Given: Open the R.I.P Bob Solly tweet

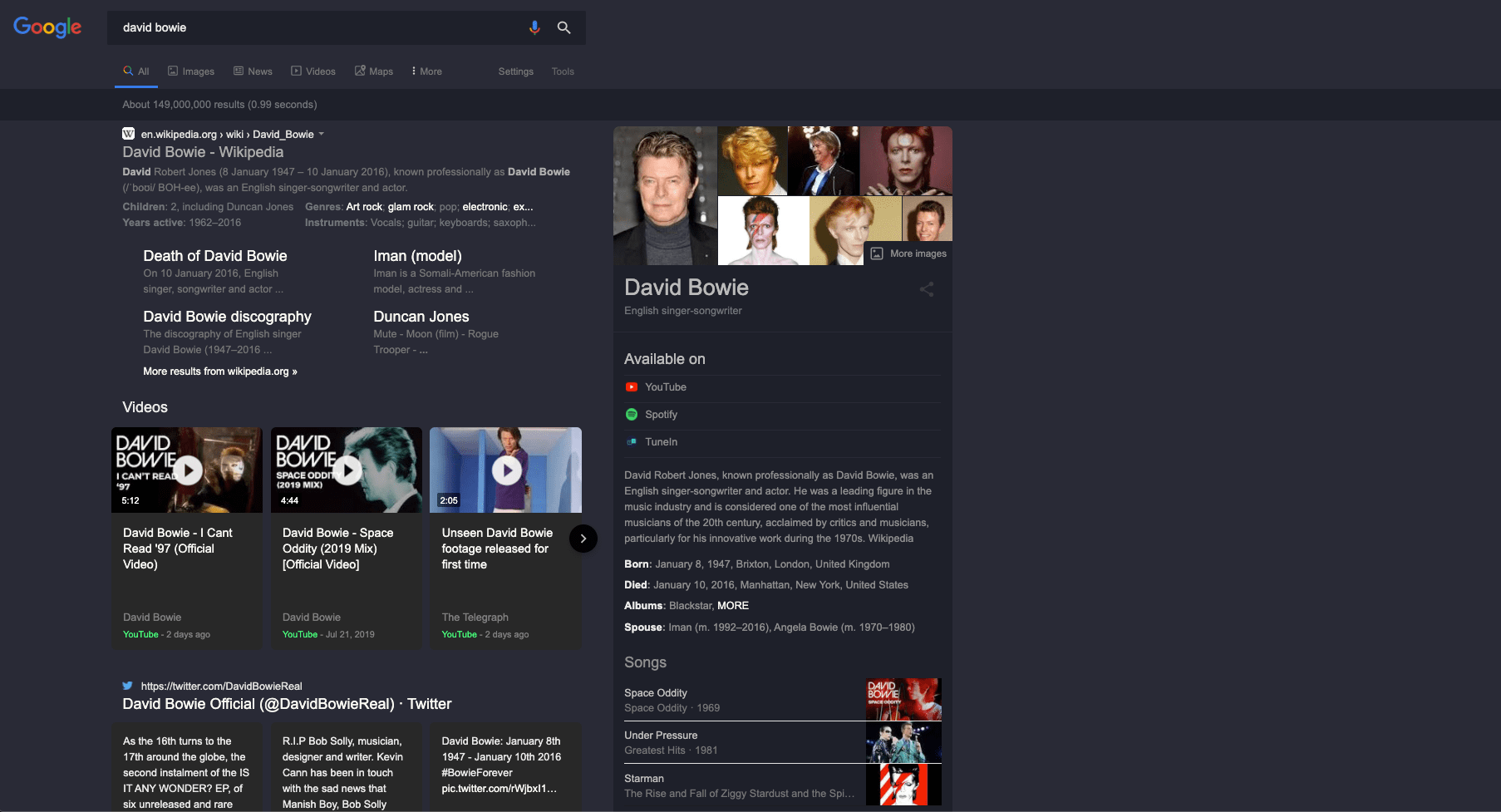Looking at the screenshot, I should [347, 768].
